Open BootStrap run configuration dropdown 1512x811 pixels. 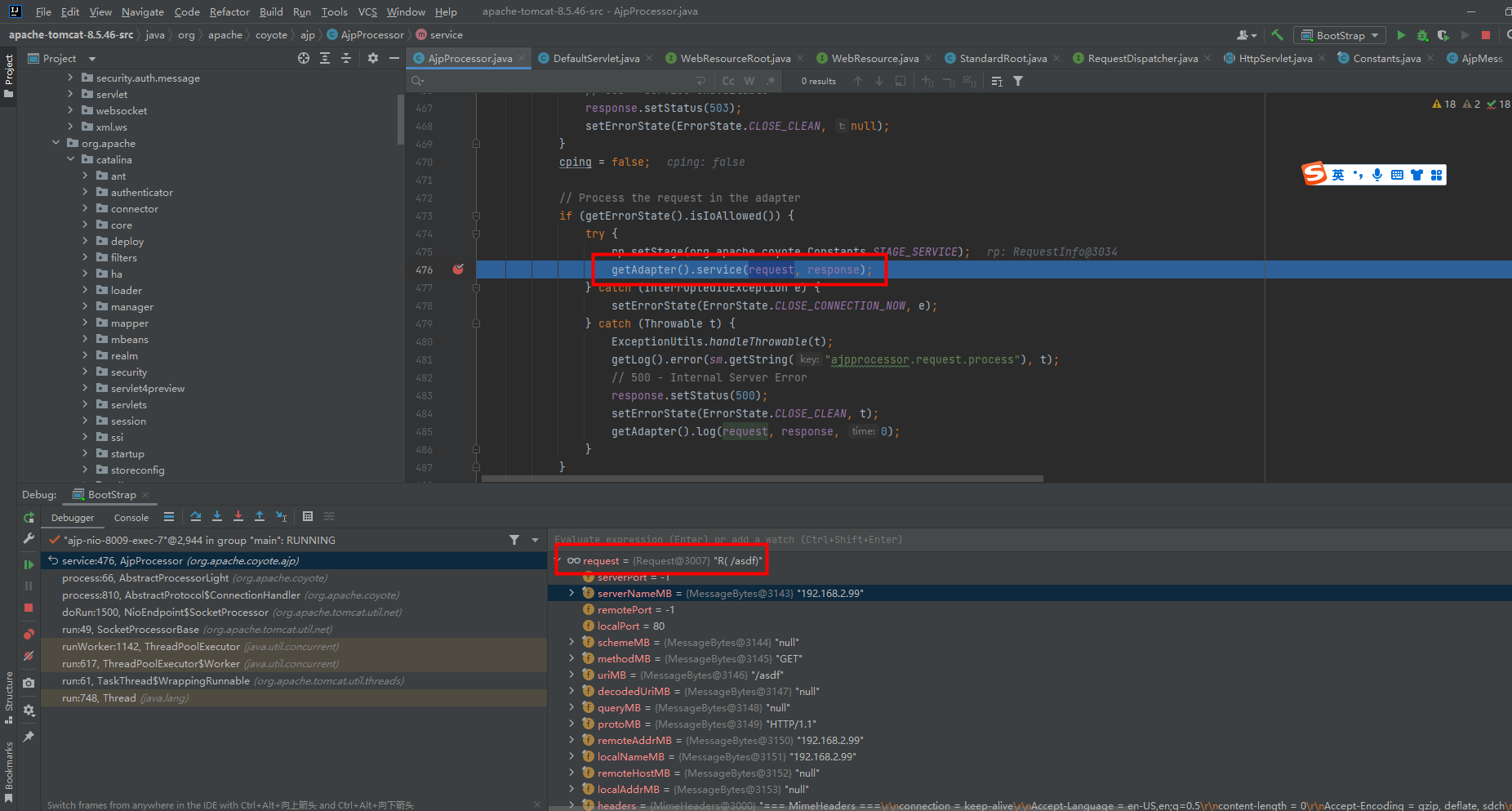tap(1341, 35)
